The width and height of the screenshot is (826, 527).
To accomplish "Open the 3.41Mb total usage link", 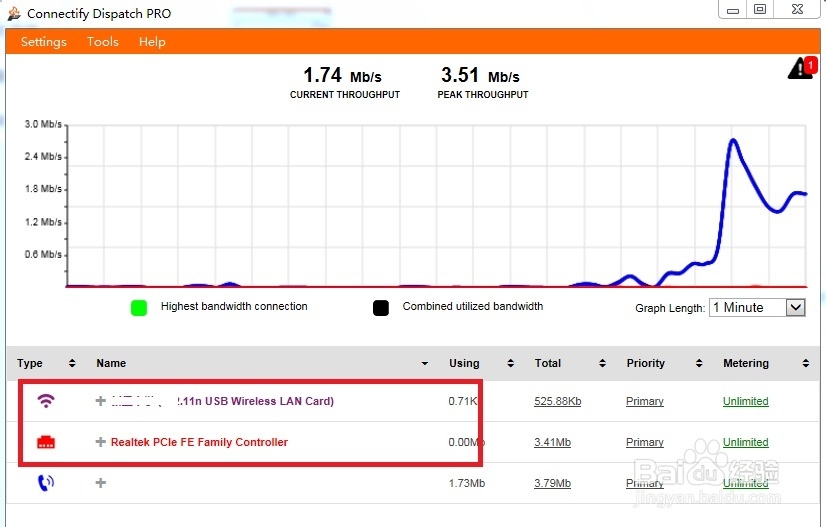I will pyautogui.click(x=552, y=442).
